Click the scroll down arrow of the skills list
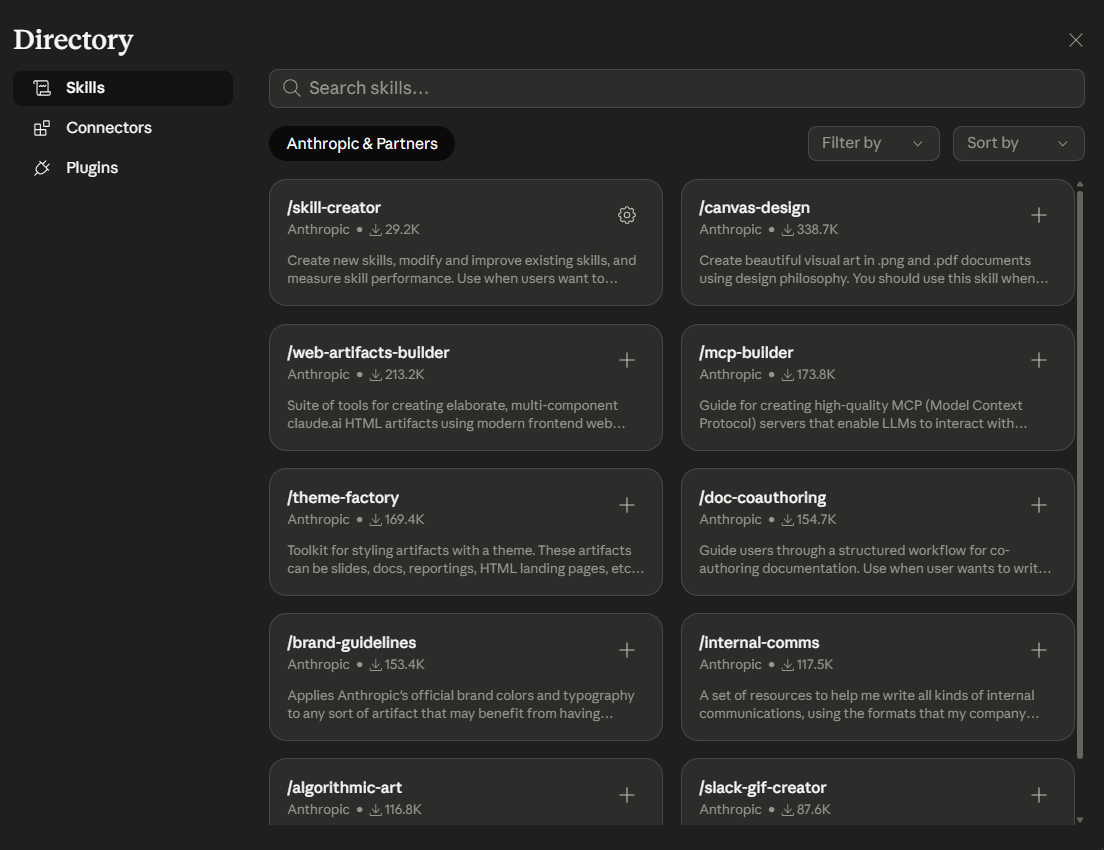1104x850 pixels. tap(1080, 820)
